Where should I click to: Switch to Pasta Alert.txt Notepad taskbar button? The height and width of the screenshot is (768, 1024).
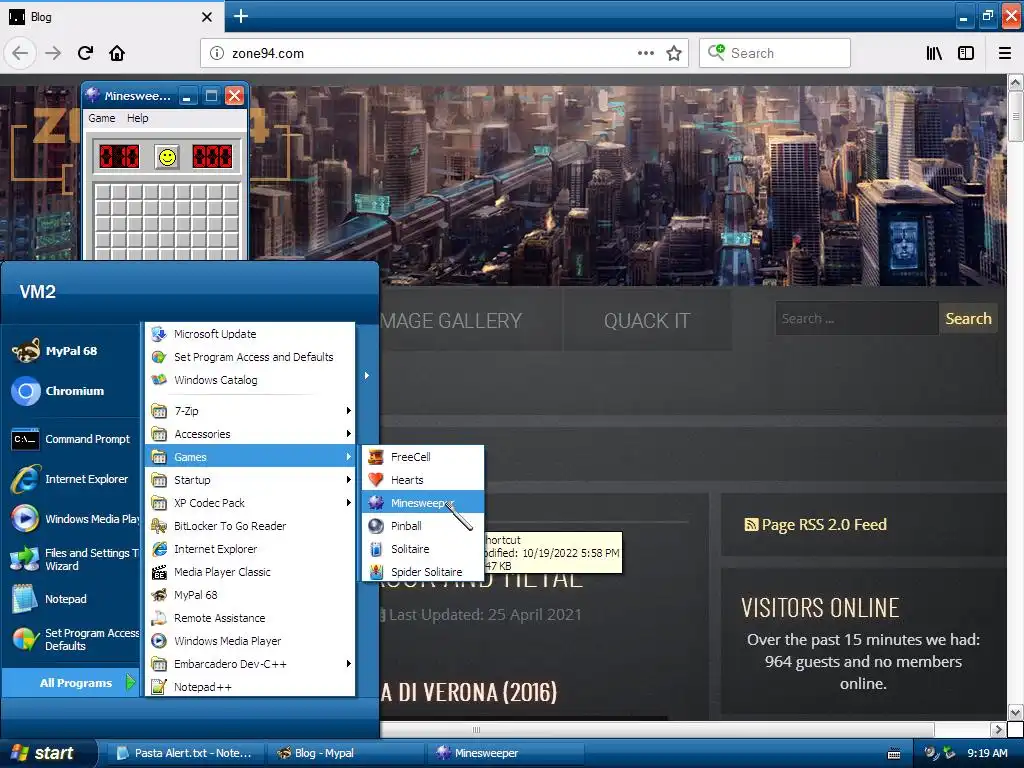click(185, 753)
